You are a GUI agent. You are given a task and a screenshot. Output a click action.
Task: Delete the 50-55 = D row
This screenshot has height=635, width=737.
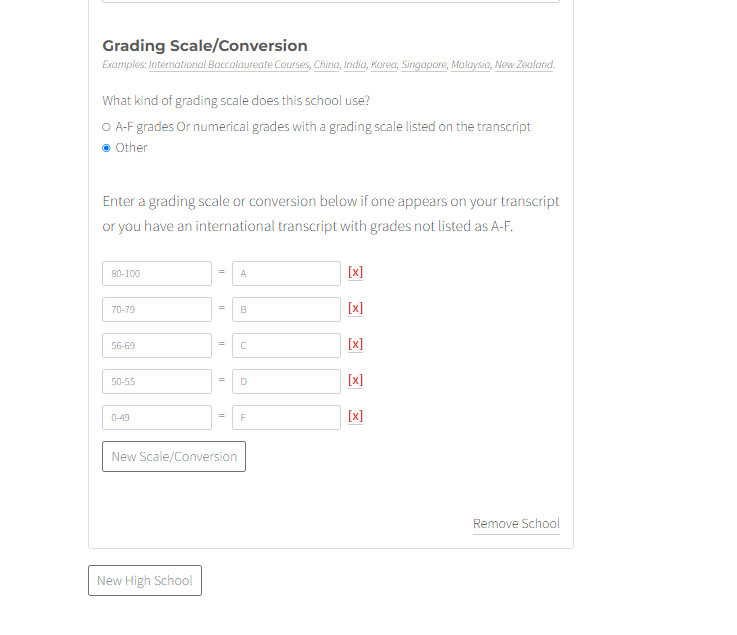355,380
